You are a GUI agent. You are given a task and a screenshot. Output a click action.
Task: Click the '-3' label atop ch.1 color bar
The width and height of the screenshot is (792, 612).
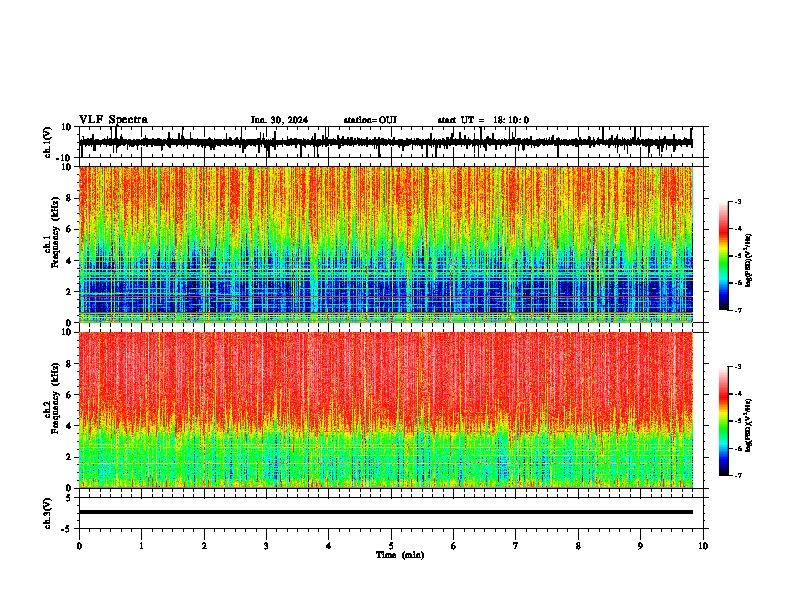737,202
